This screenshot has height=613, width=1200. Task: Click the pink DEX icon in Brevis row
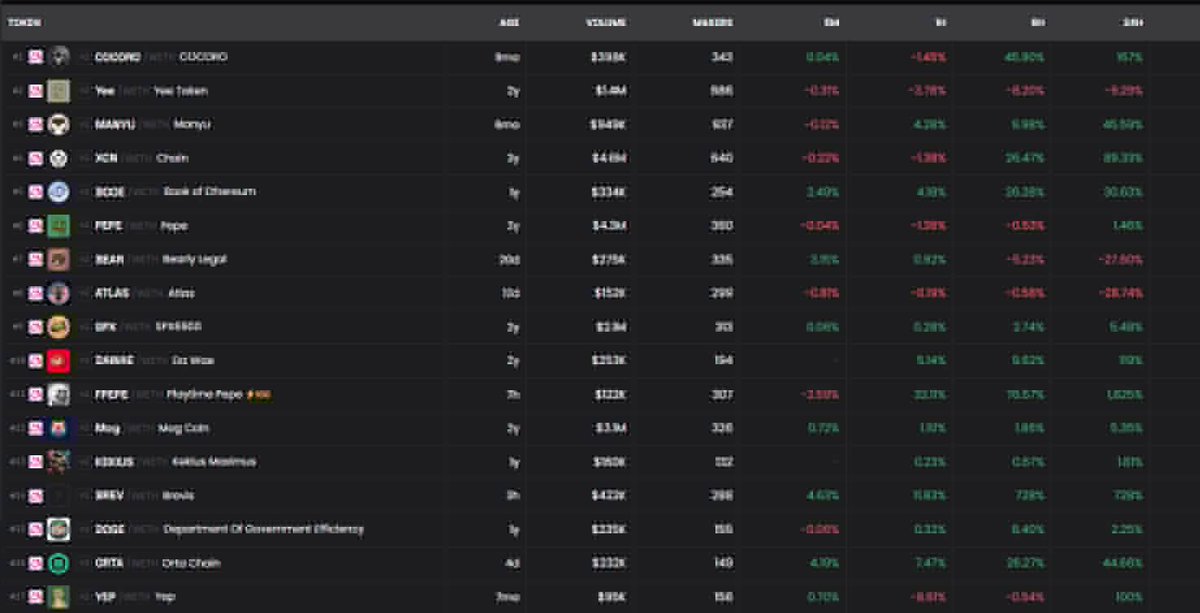[36, 496]
